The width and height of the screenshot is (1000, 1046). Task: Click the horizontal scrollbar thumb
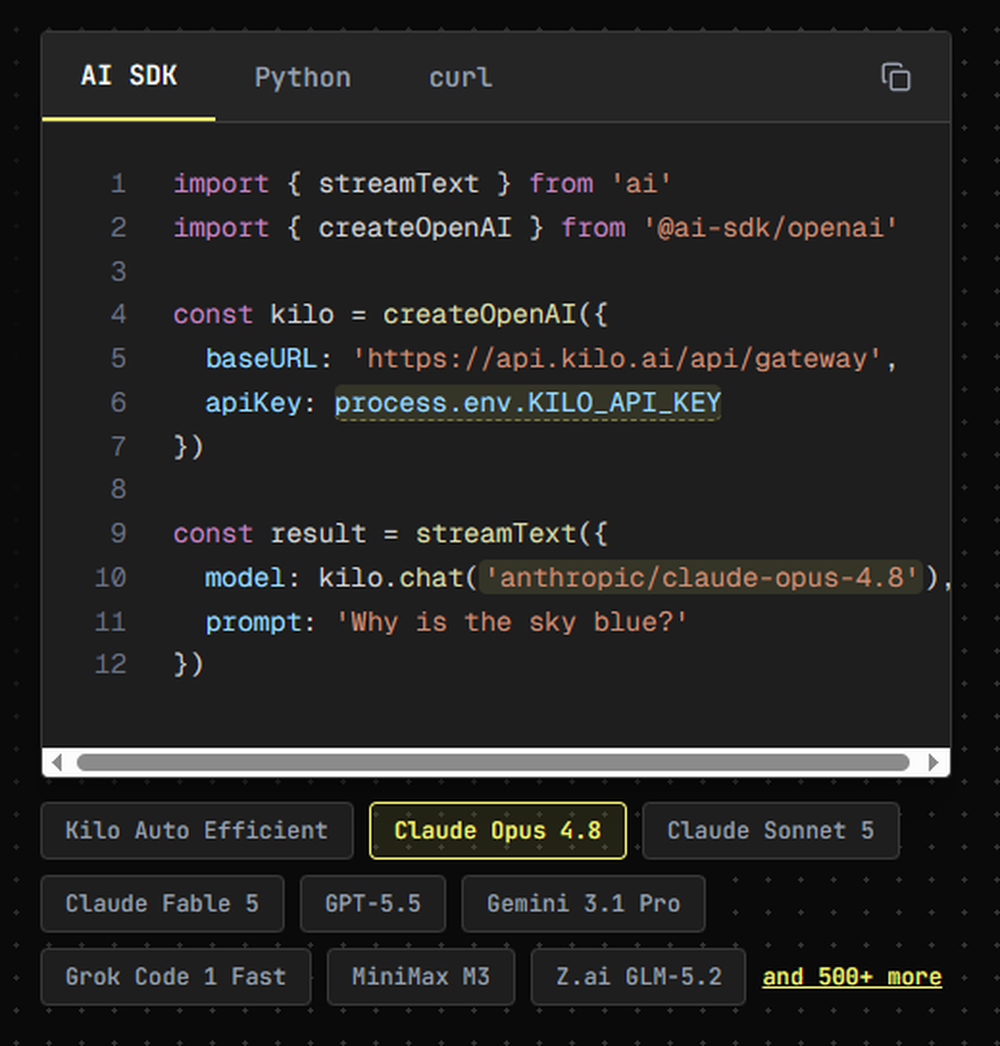point(493,762)
